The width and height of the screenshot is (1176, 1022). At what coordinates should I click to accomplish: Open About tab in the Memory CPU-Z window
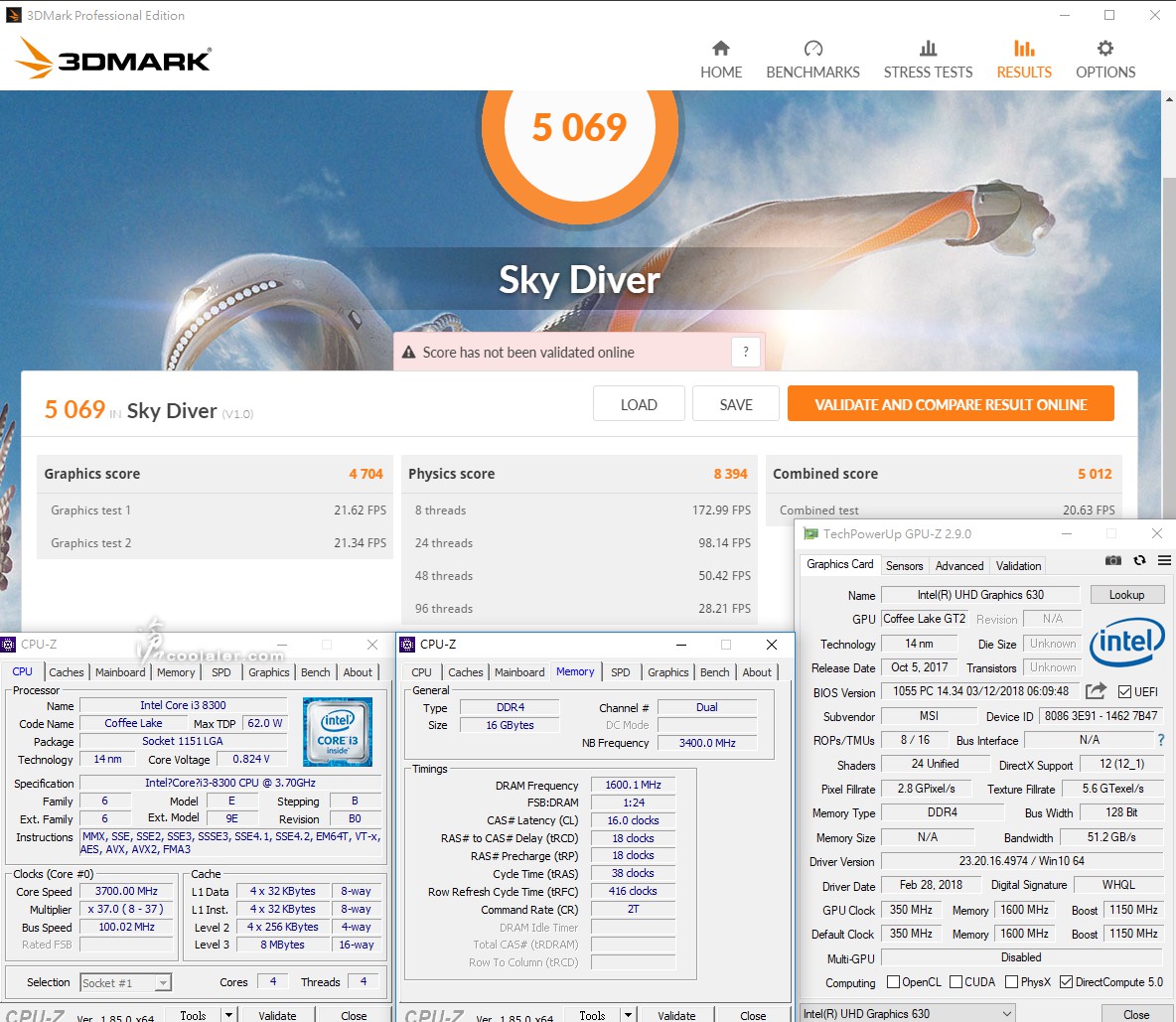[757, 672]
